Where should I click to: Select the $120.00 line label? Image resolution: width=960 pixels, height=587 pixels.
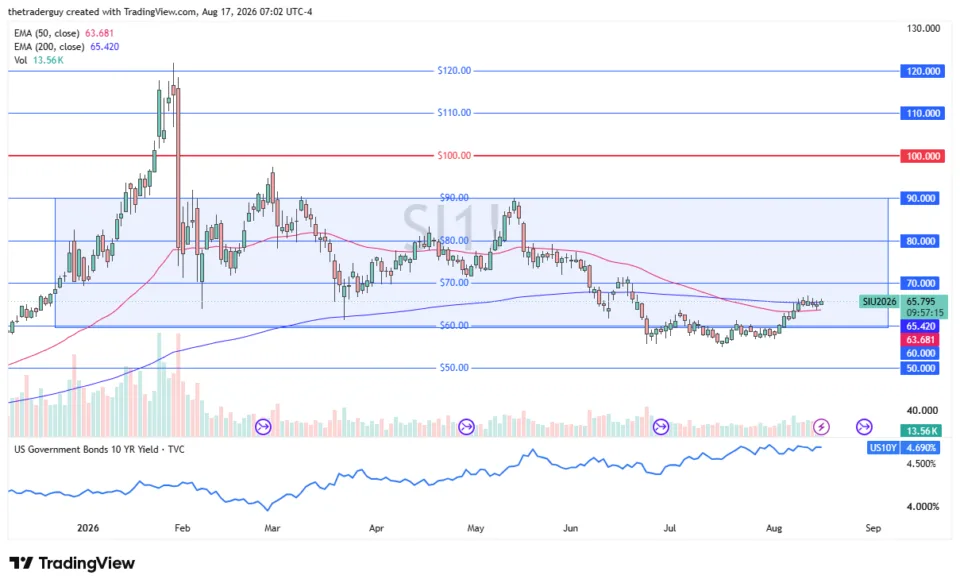(454, 70)
